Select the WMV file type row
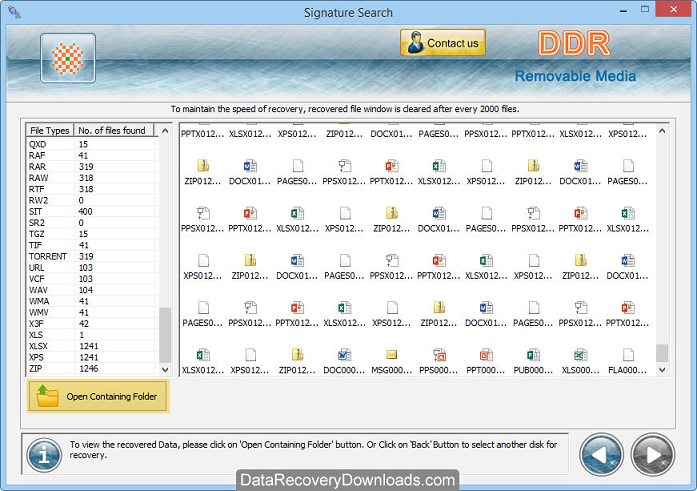Viewport: 697px width, 491px height. [x=91, y=312]
